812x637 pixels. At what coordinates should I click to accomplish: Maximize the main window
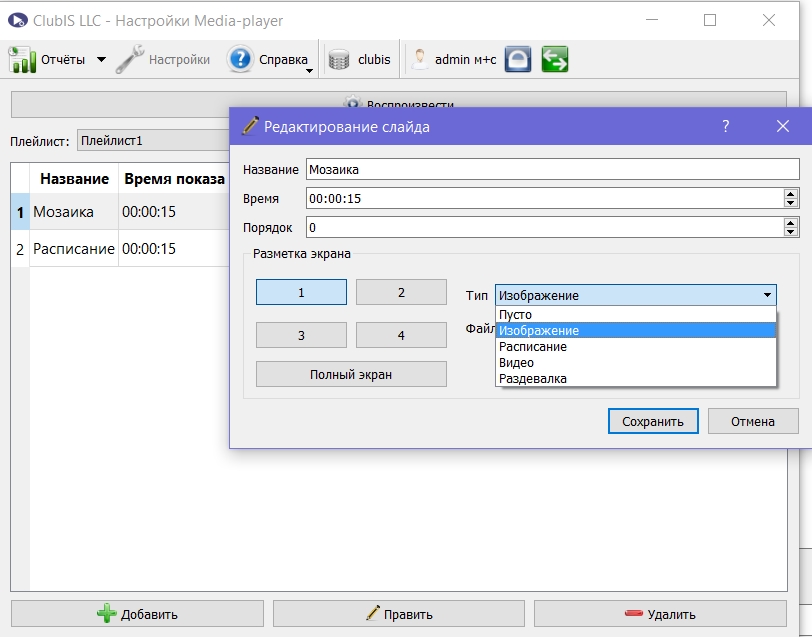click(710, 20)
